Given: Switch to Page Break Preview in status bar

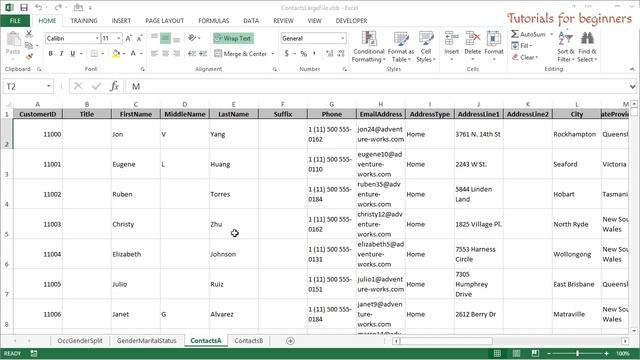Looking at the screenshot, I should pyautogui.click(x=535, y=353).
